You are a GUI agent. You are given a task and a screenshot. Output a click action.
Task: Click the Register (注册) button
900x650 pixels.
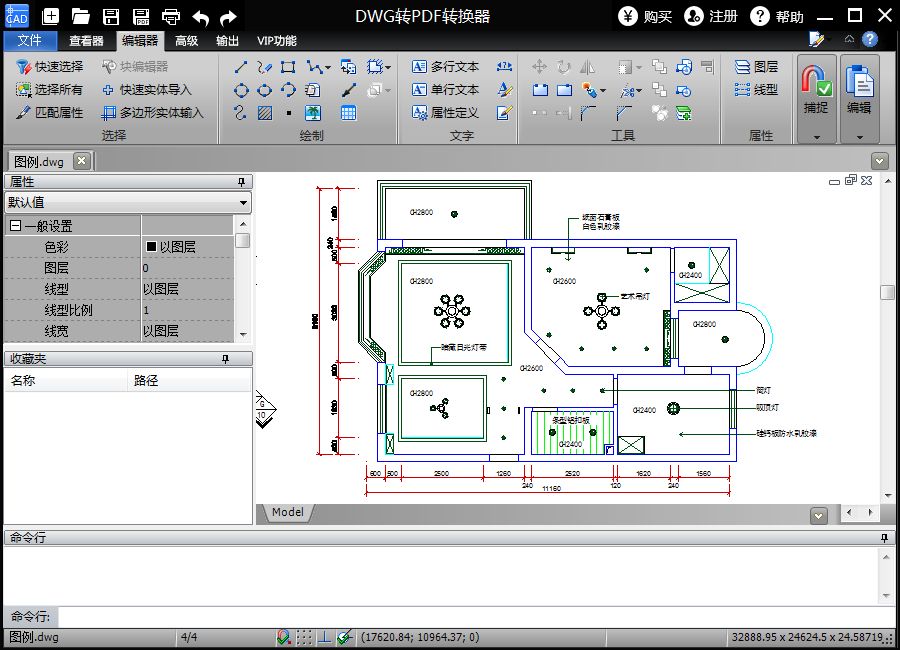[x=711, y=17]
